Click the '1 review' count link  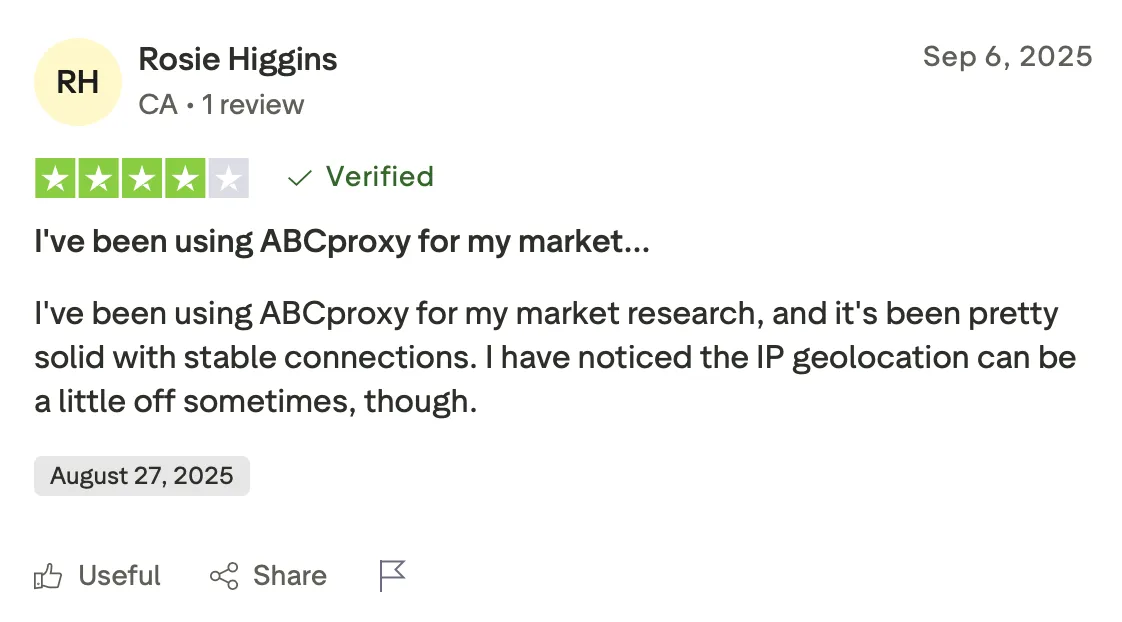pos(253,104)
